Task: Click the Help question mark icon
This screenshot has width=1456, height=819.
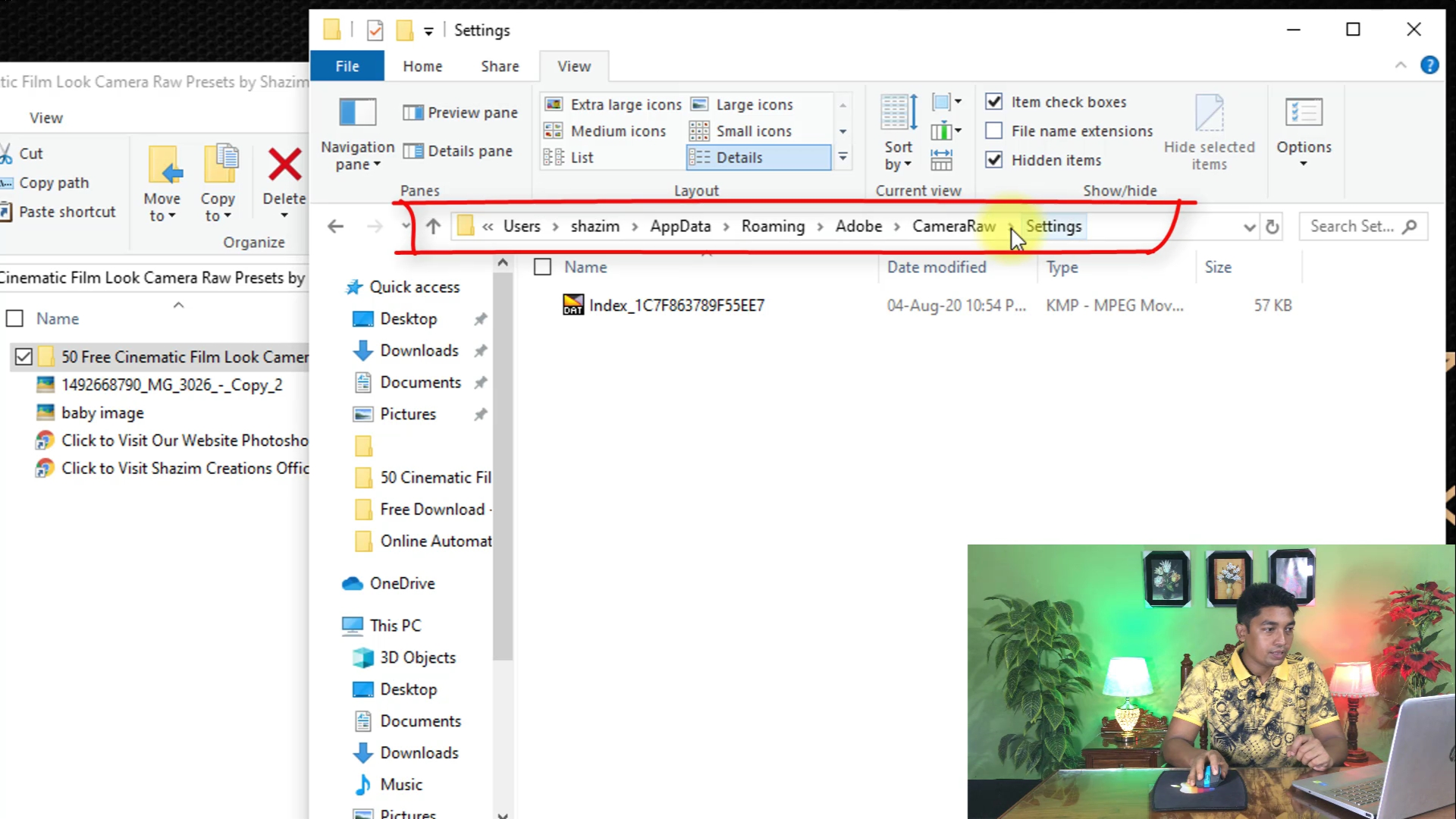Action: pos(1429,65)
